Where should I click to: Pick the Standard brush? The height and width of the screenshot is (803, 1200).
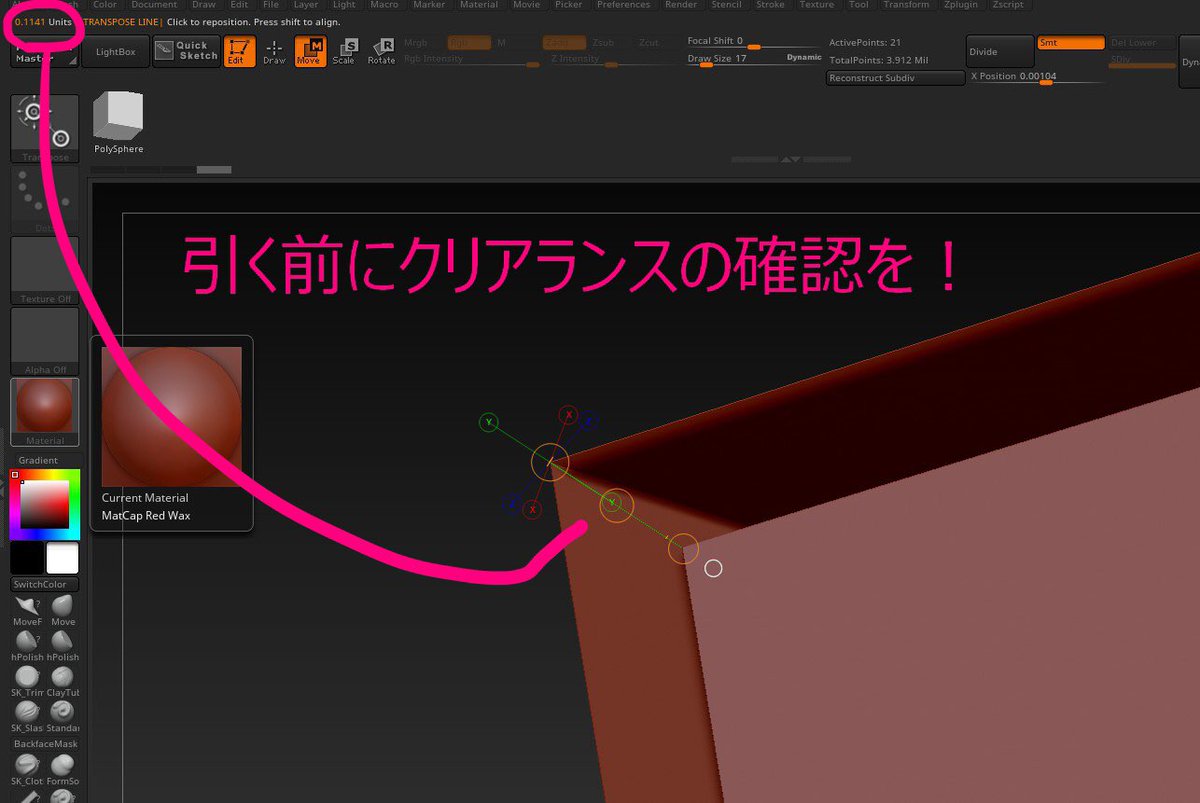tap(62, 712)
